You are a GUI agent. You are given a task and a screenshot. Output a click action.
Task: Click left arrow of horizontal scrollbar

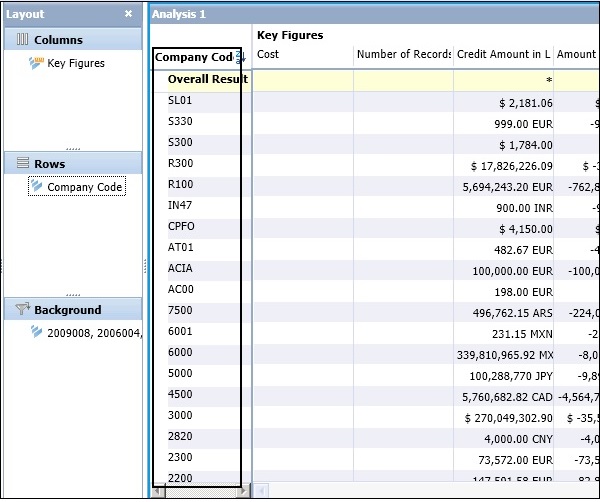point(157,491)
